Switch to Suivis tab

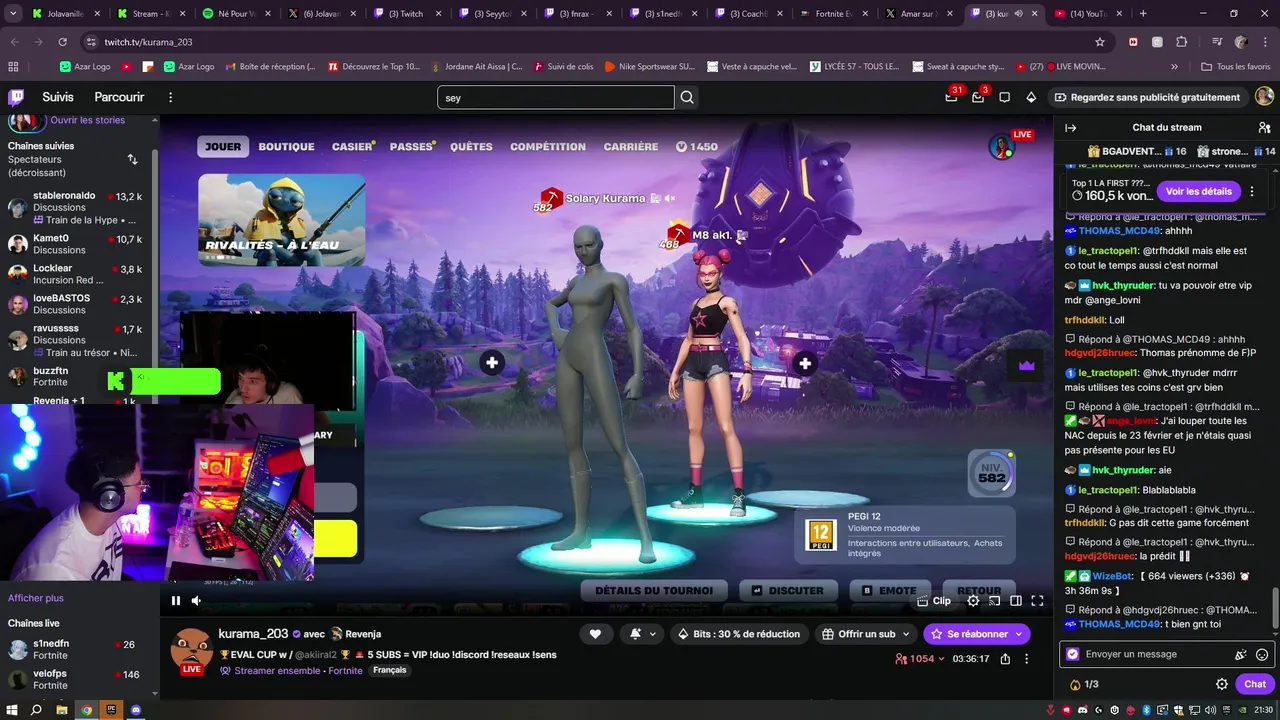[58, 97]
